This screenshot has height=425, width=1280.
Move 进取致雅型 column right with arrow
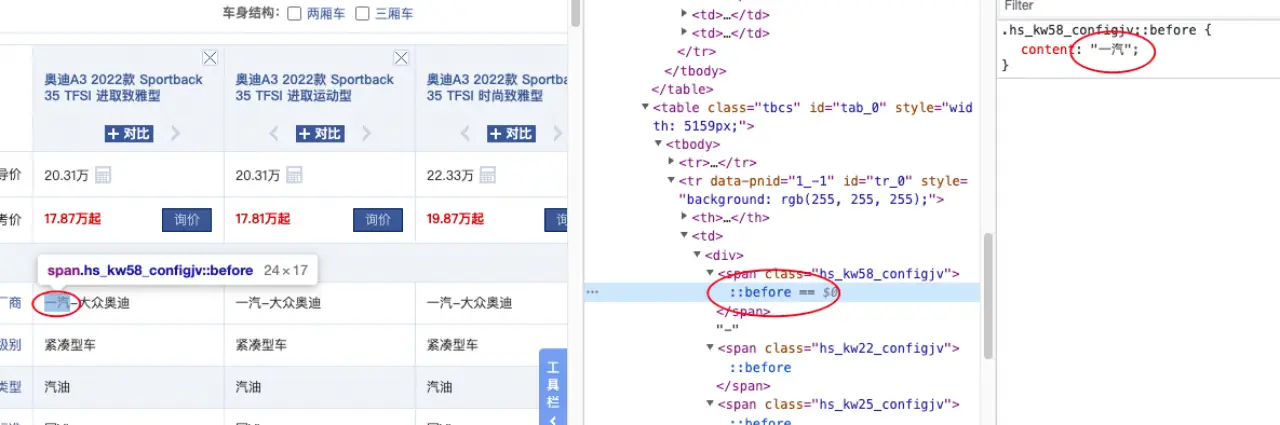[175, 133]
